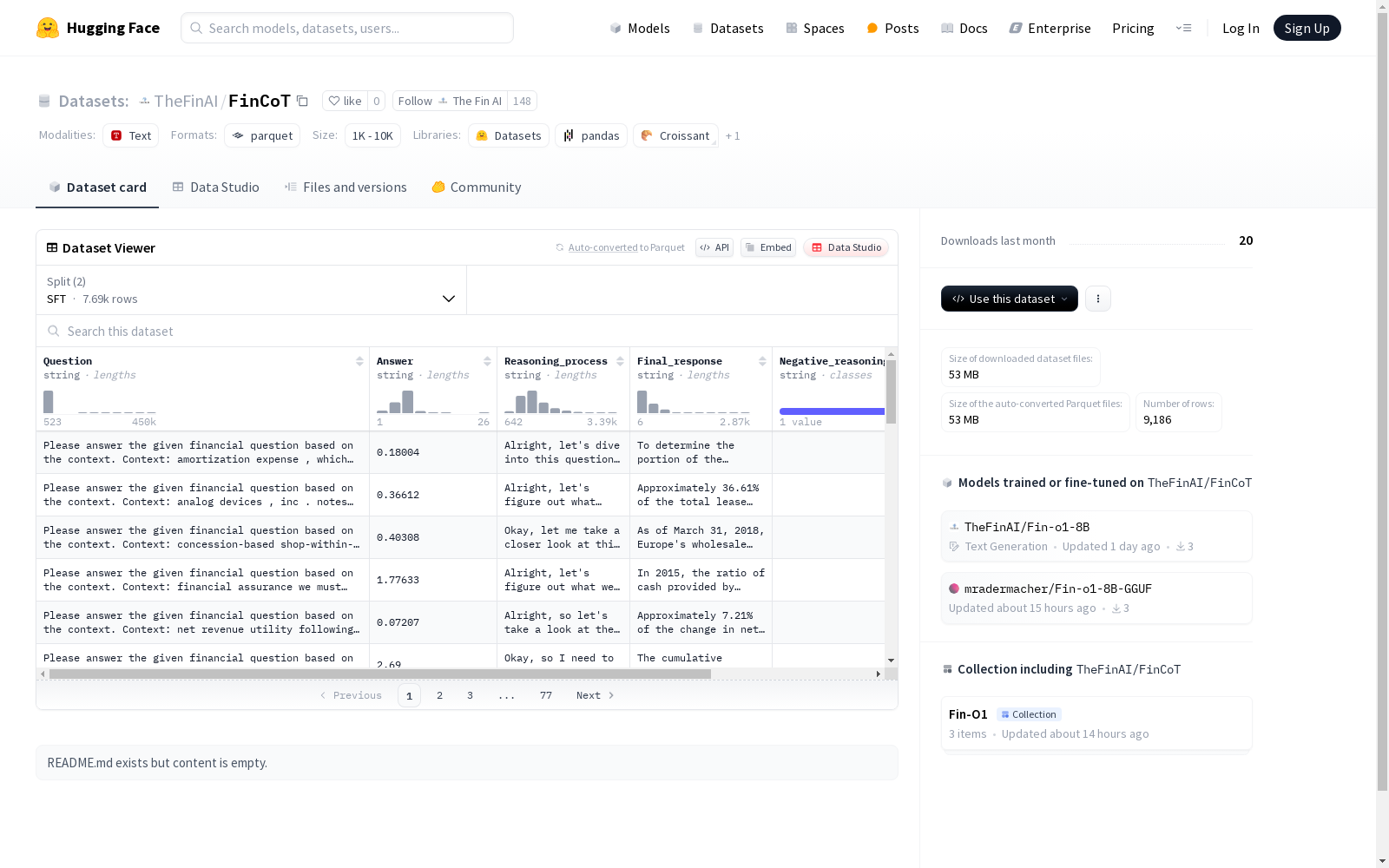Open the navigation more-menu icon
The image size is (1389, 868).
[x=1183, y=28]
